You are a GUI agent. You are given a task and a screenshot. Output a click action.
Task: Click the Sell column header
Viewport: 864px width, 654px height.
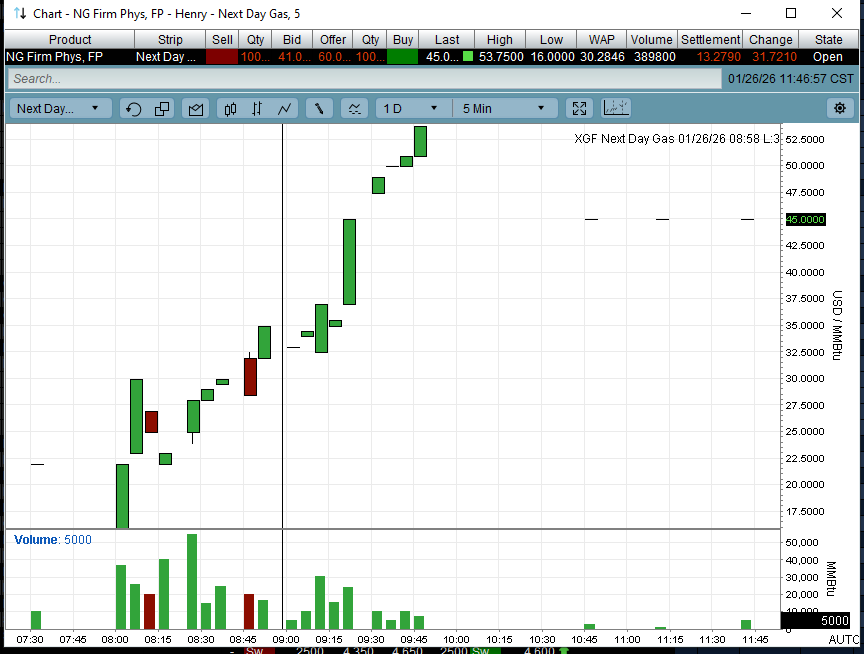point(222,40)
